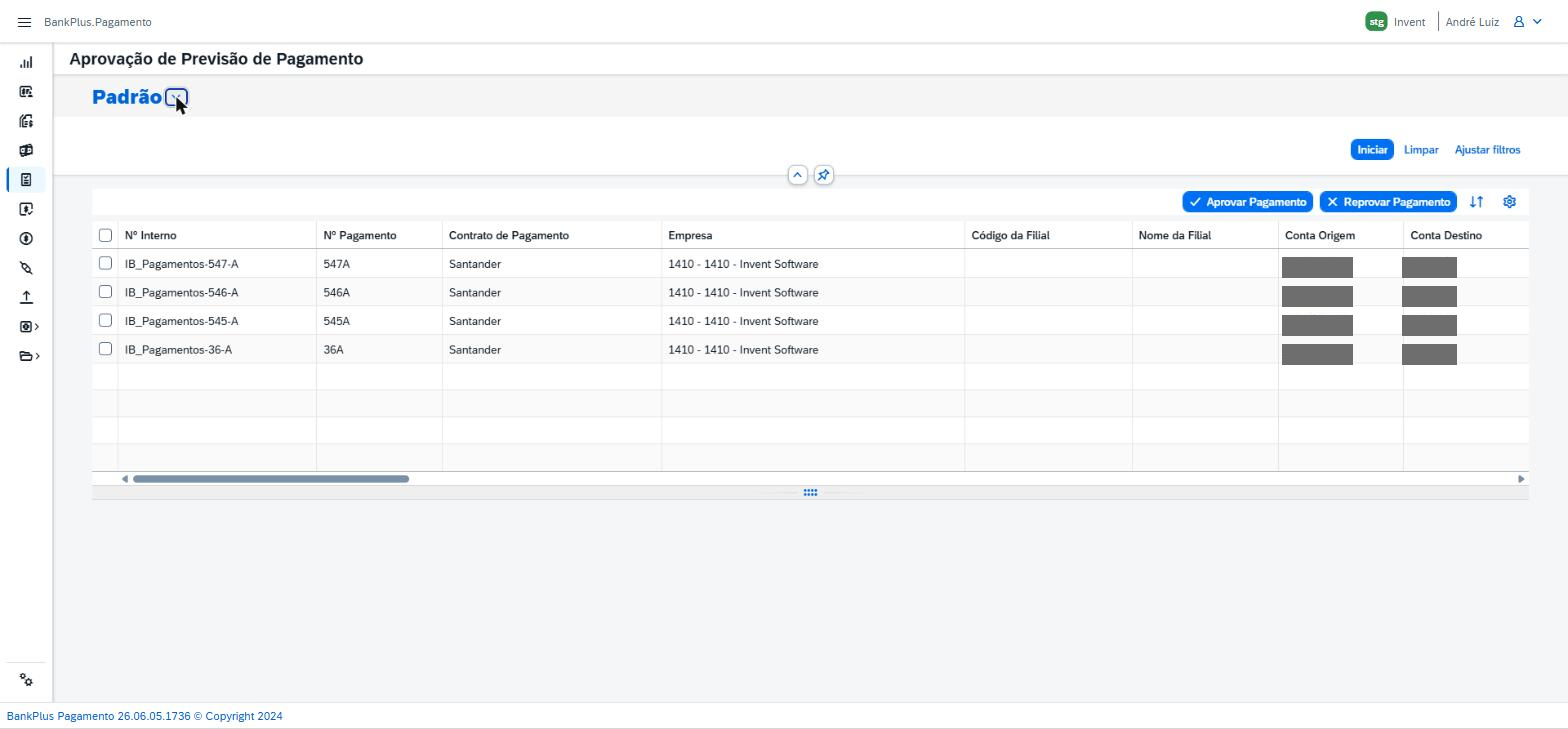This screenshot has height=729, width=1568.
Task: Click the table resize grip handle
Action: (810, 492)
